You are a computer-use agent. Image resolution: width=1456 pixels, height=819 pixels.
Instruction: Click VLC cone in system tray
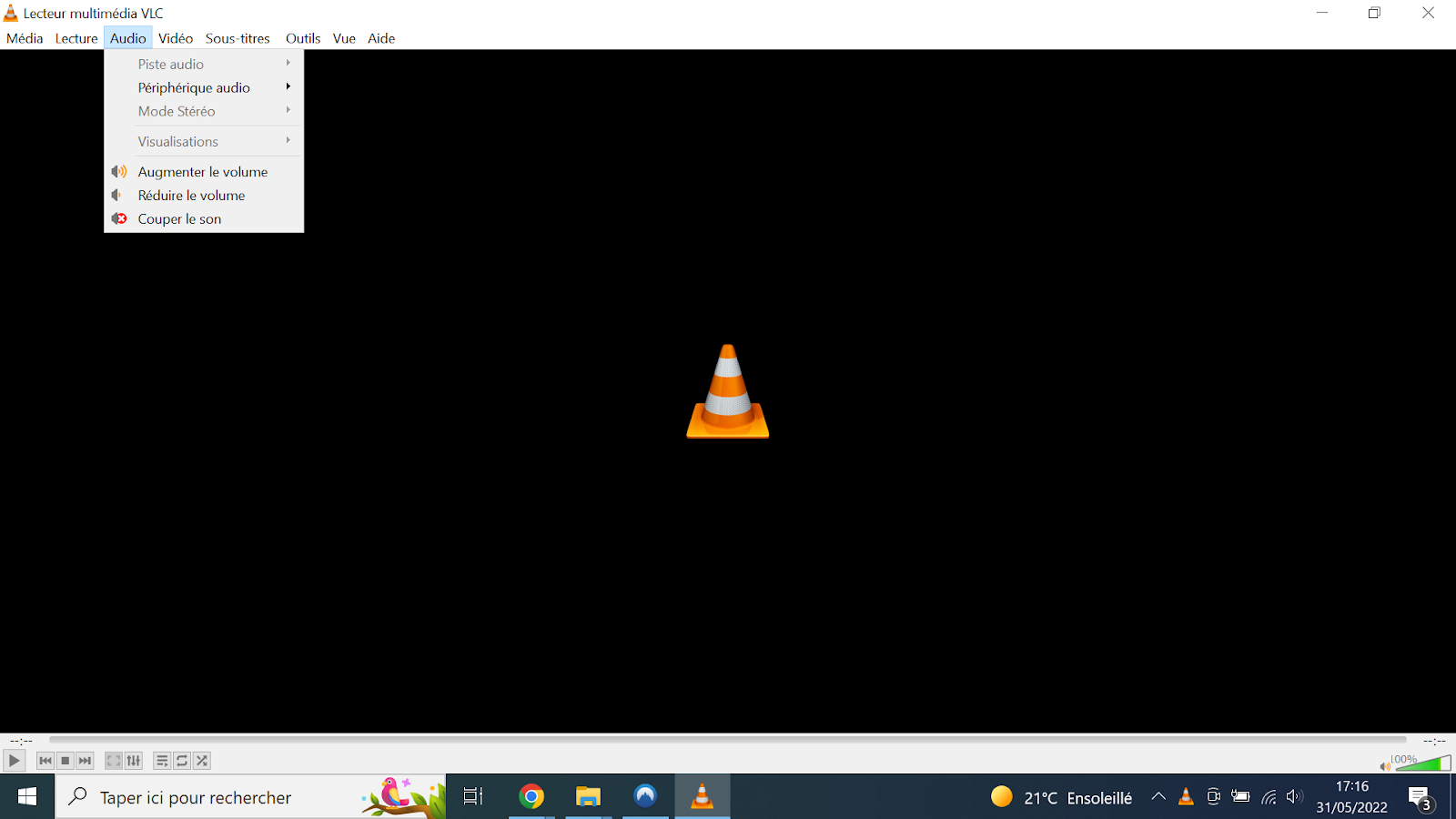coord(1186,797)
